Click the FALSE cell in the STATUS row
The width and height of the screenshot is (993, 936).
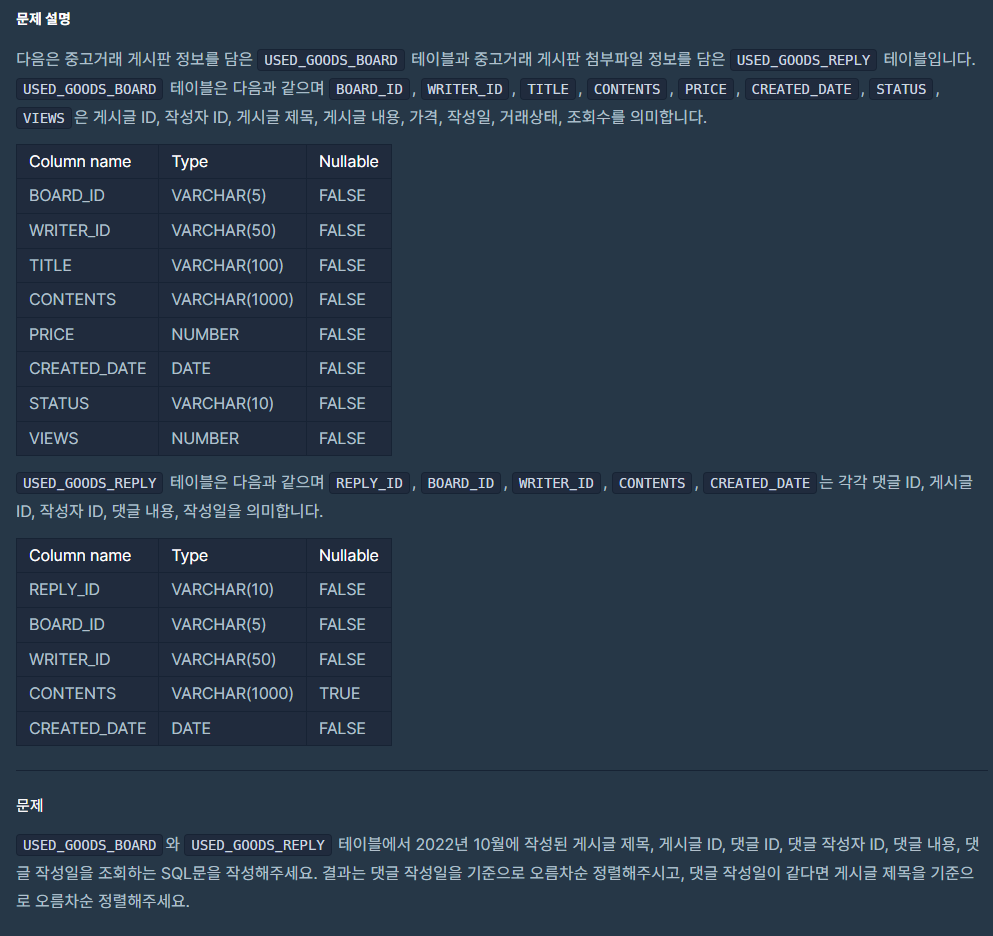point(349,403)
